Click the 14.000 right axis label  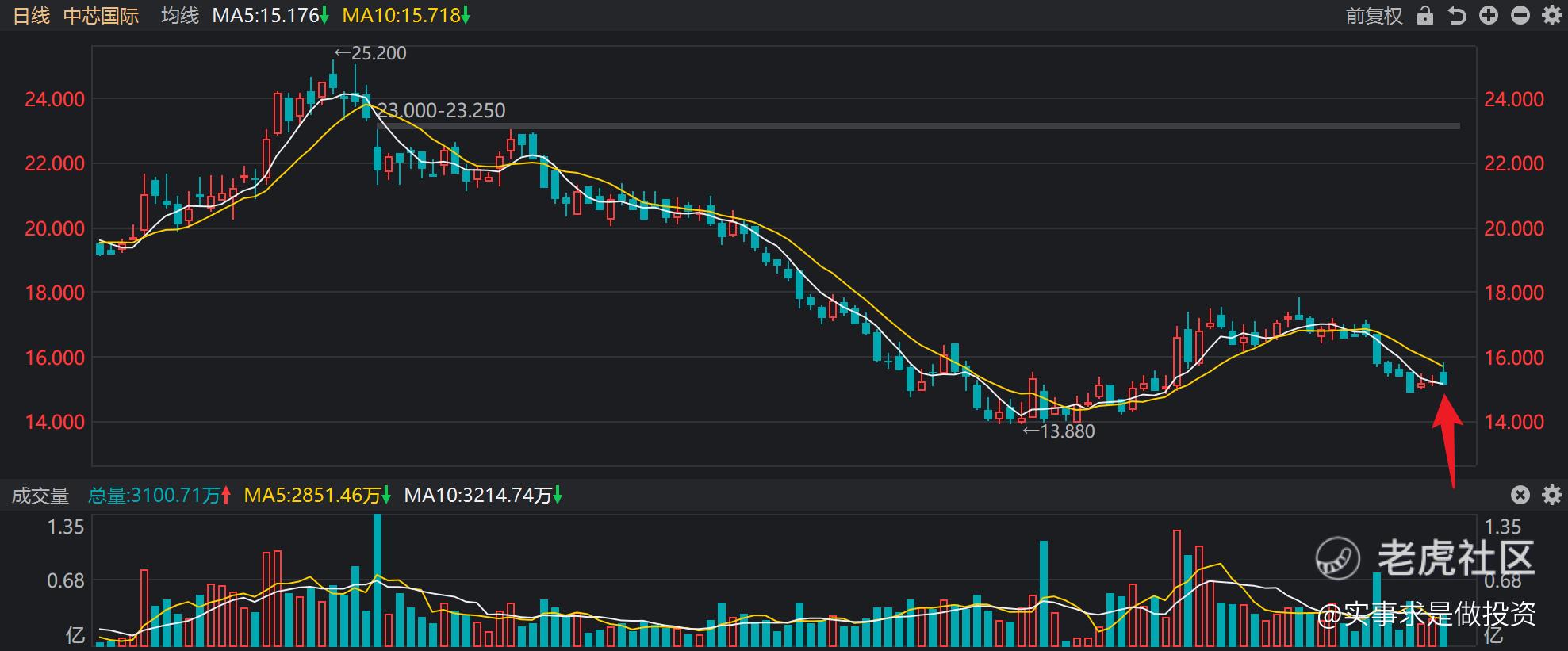[1514, 422]
